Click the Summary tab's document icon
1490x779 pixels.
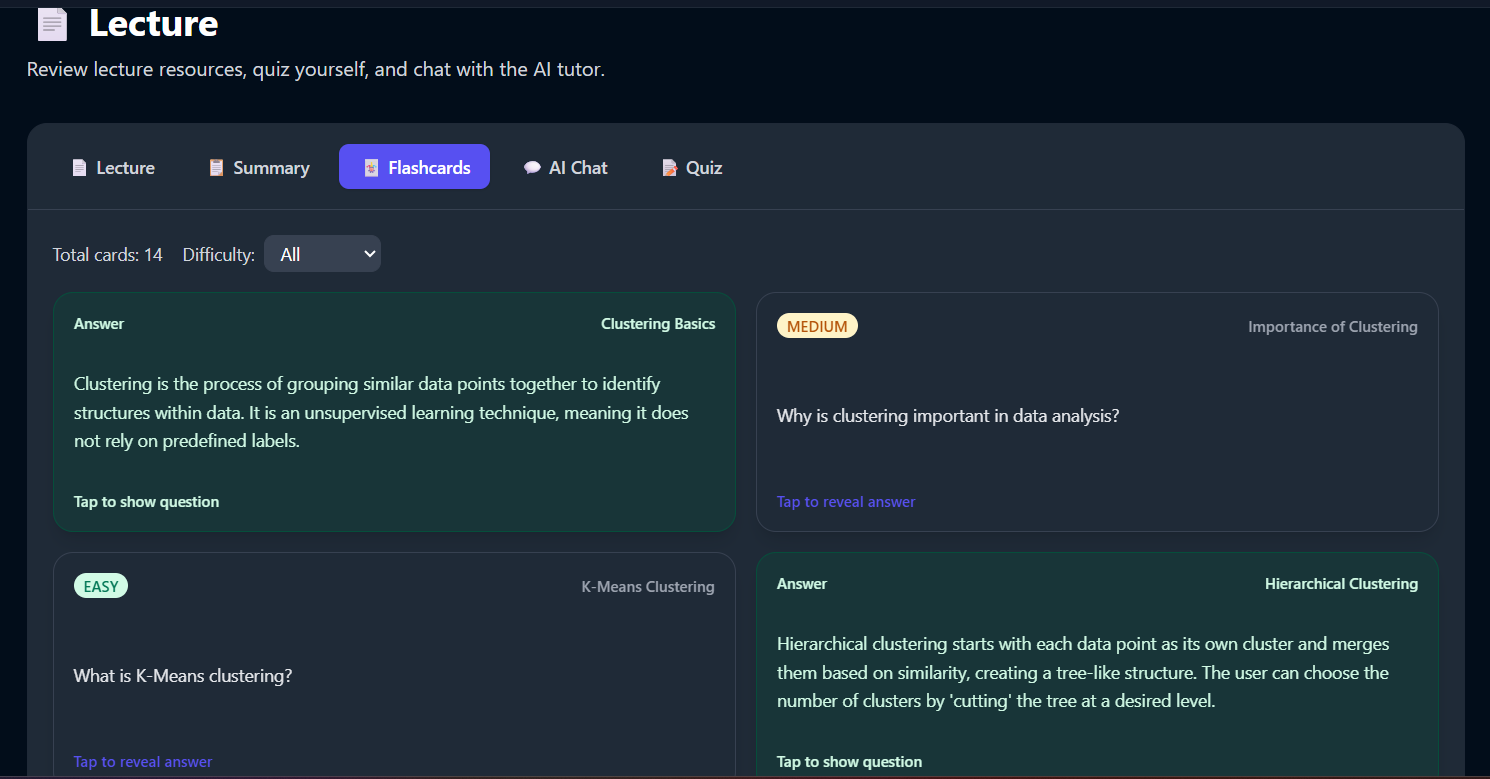(216, 167)
